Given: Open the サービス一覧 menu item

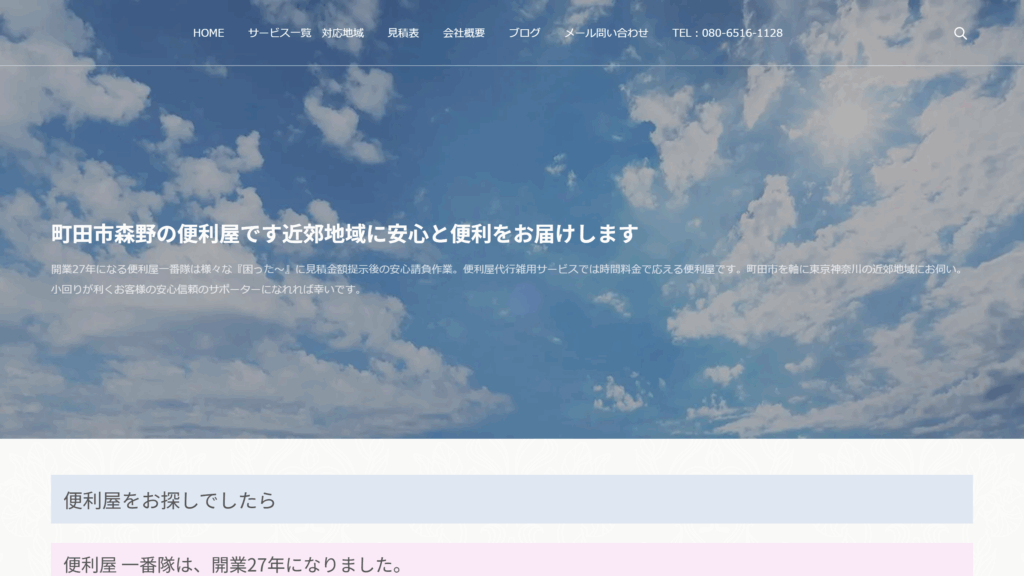Looking at the screenshot, I should (x=279, y=33).
